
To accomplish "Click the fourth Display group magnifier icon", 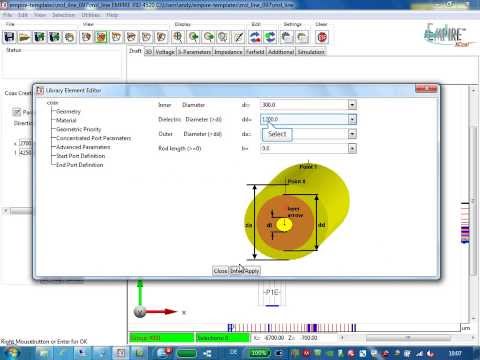I will (223, 37).
